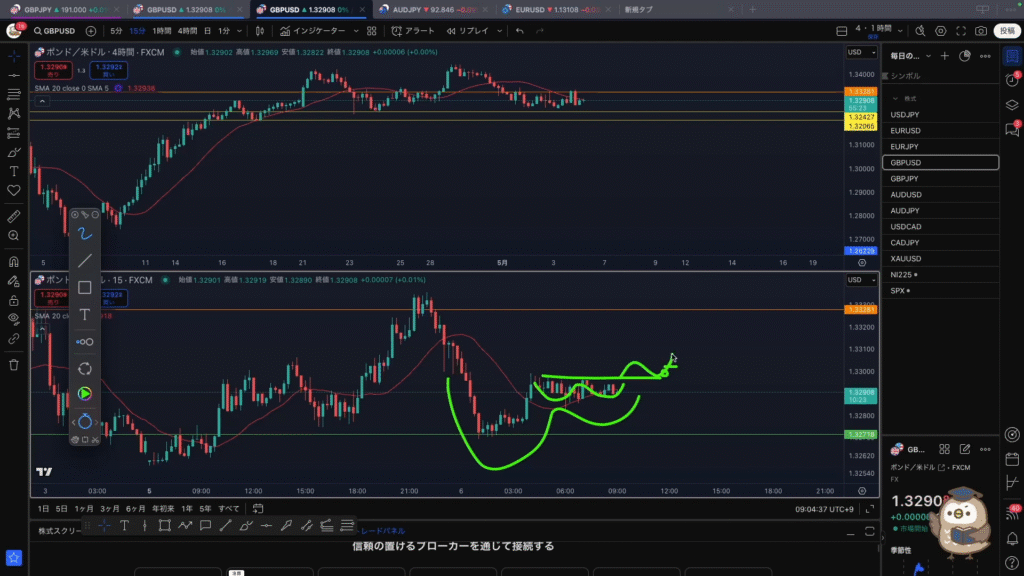
Task: Add symbol with plus icon in watchlist
Action: coord(944,56)
